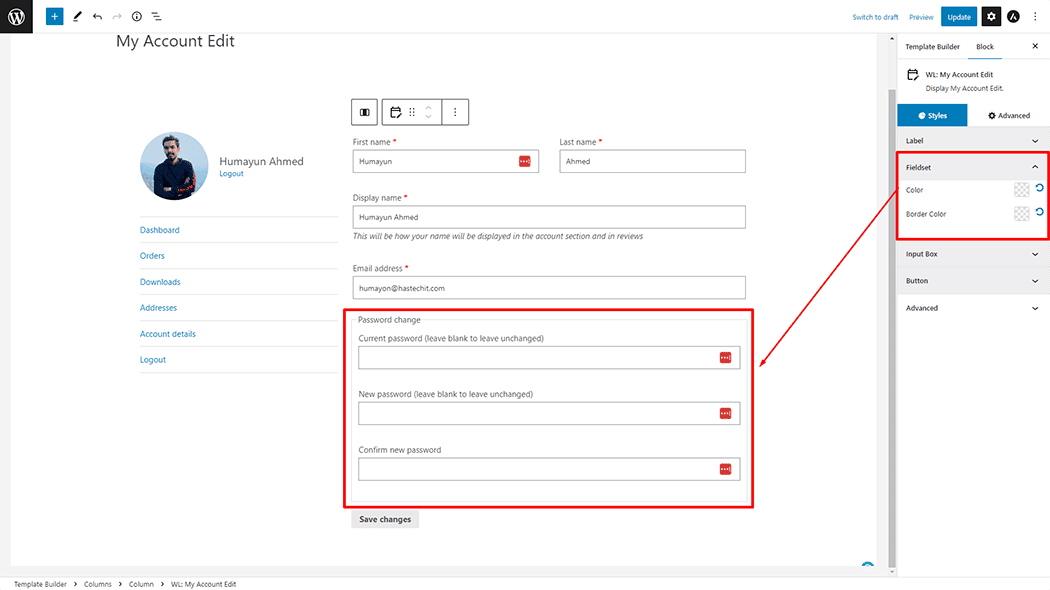Click the WordPress logo icon

pyautogui.click(x=16, y=16)
